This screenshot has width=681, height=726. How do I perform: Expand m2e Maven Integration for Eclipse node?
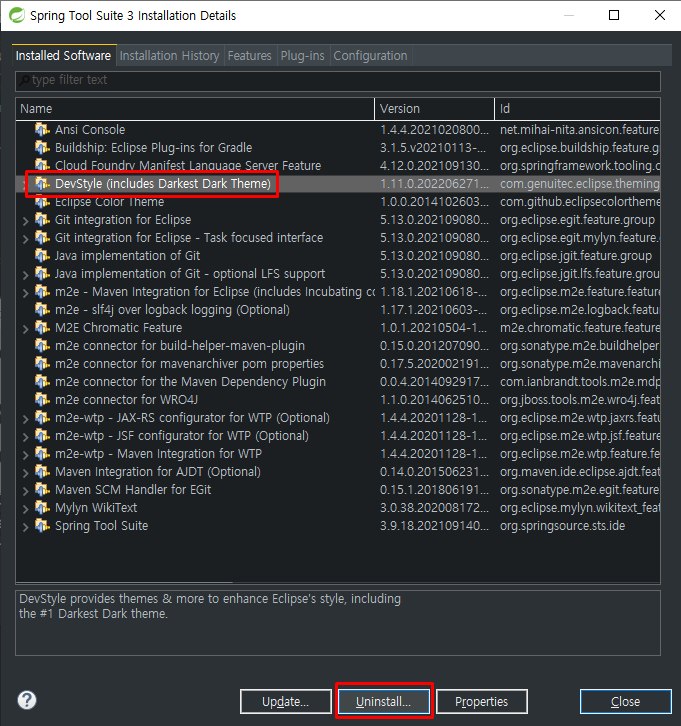click(25, 293)
